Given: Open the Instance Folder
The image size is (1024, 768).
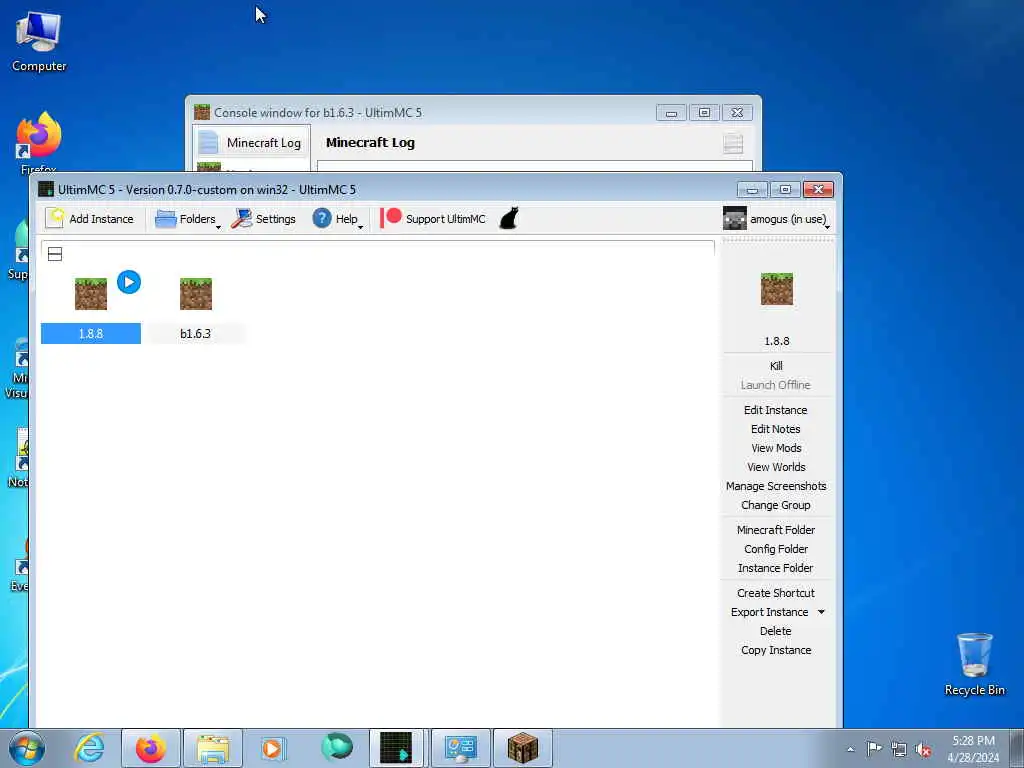Looking at the screenshot, I should pos(776,568).
